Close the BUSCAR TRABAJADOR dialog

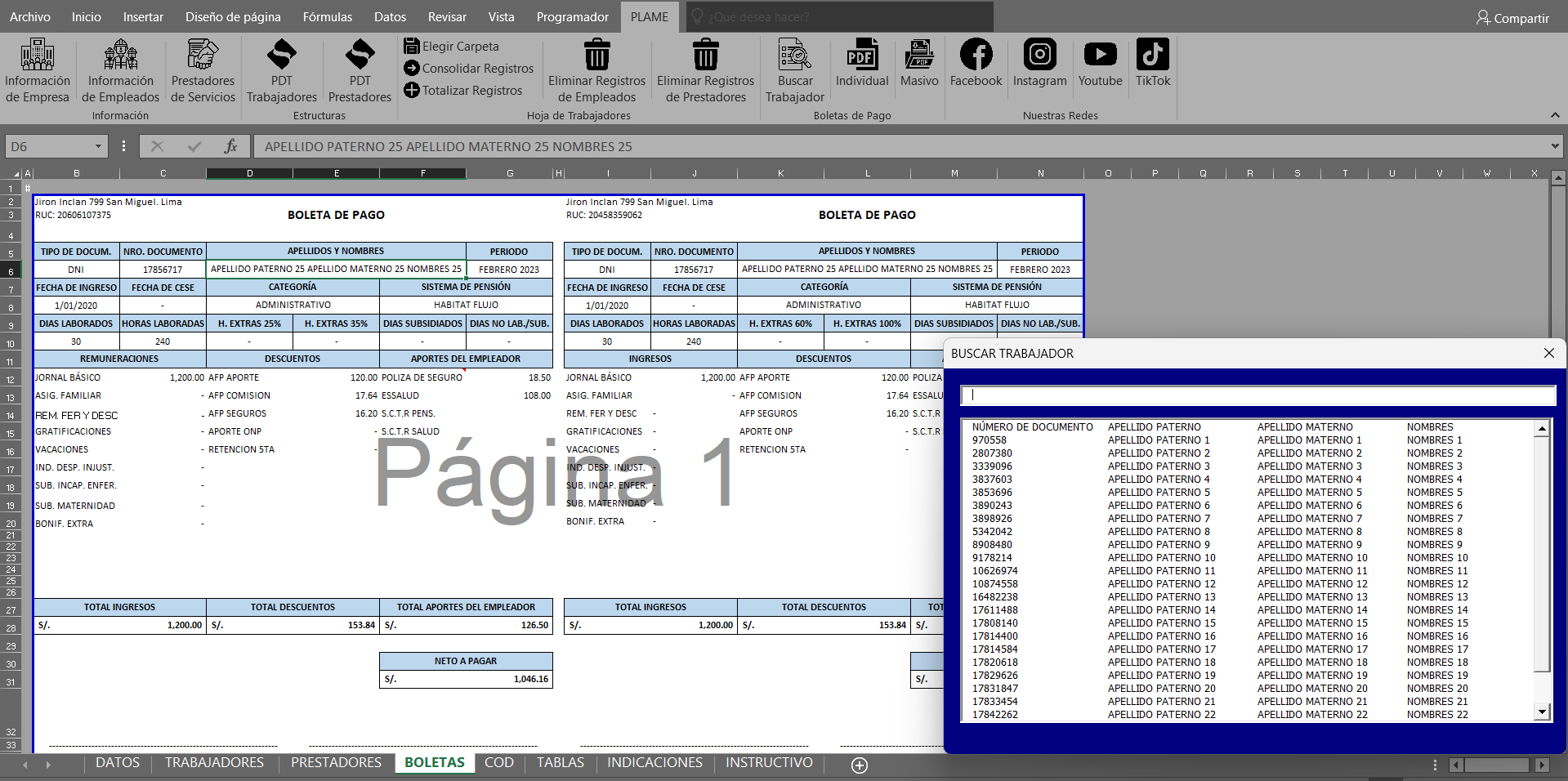click(x=1548, y=353)
